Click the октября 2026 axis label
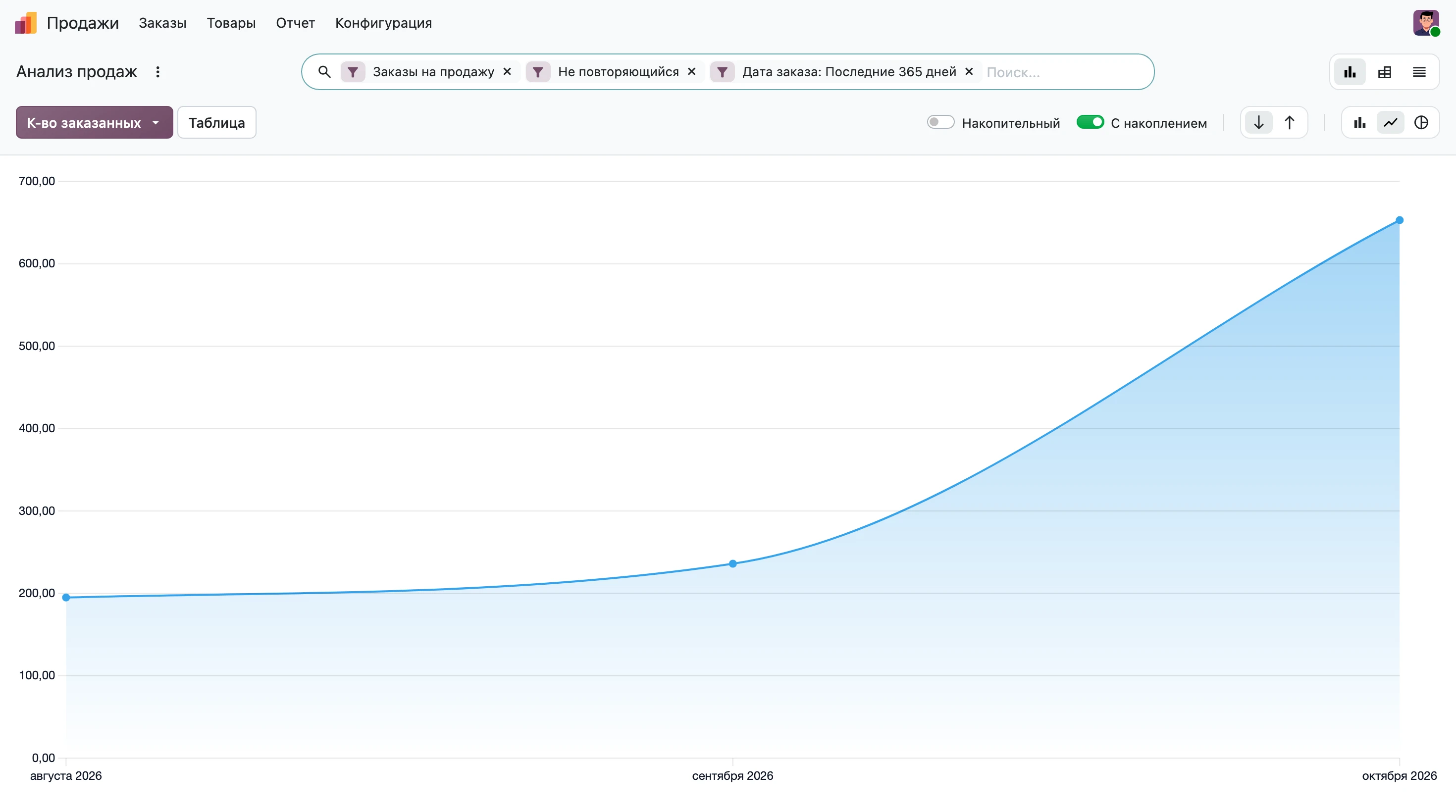Image resolution: width=1456 pixels, height=812 pixels. pyautogui.click(x=1400, y=776)
